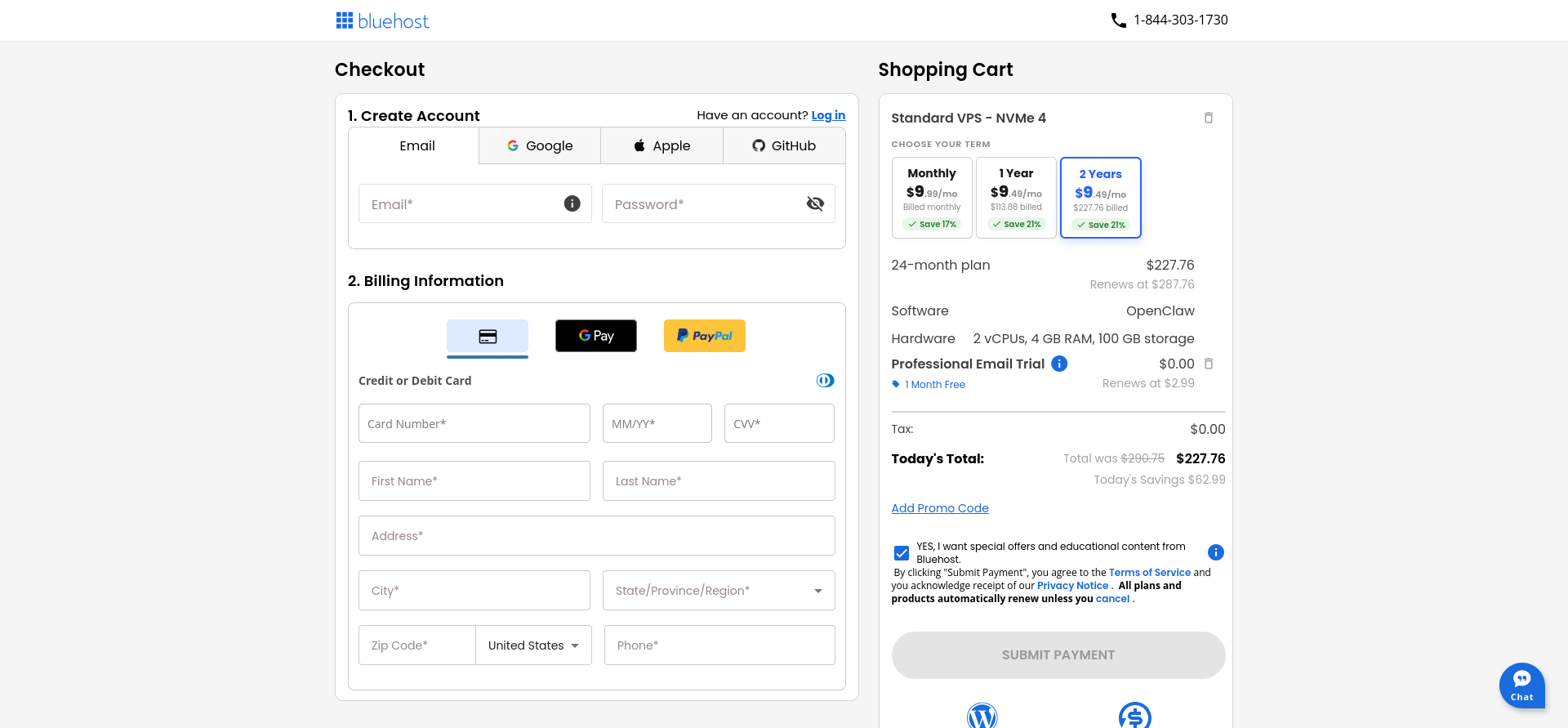Focus the CVV field

click(779, 423)
